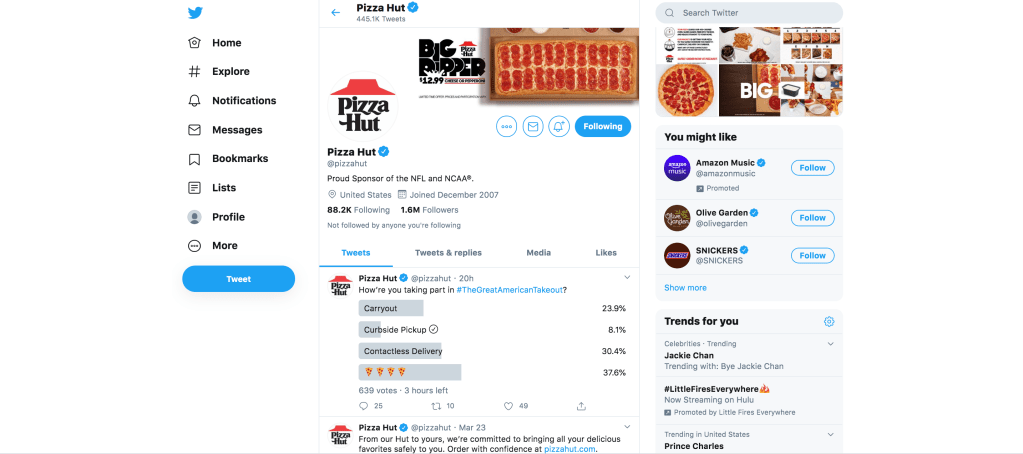Screen dimensions: 1023x454
Task: Click the blue Tweet button
Action: click(x=238, y=279)
